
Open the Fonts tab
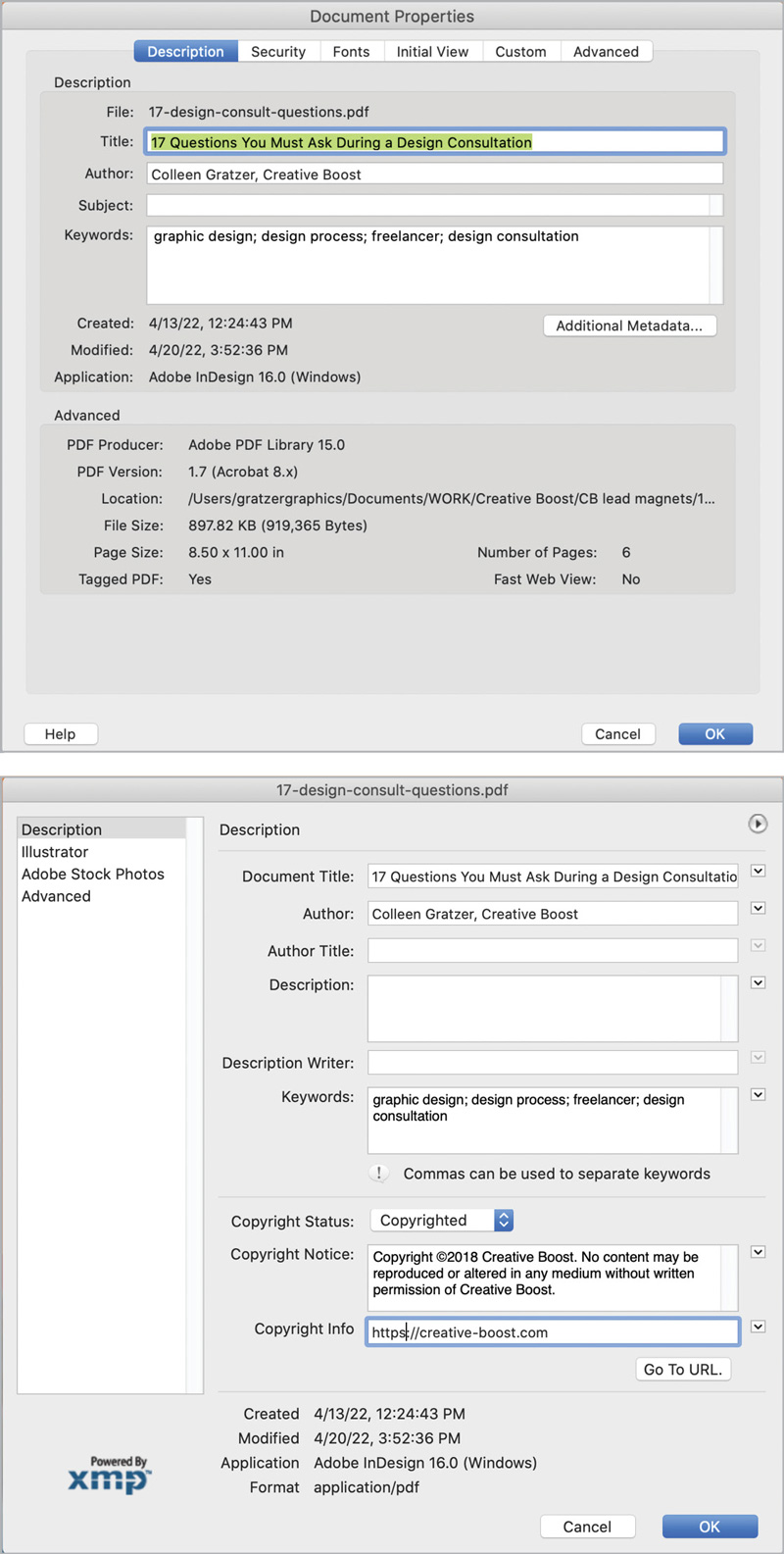pos(351,52)
